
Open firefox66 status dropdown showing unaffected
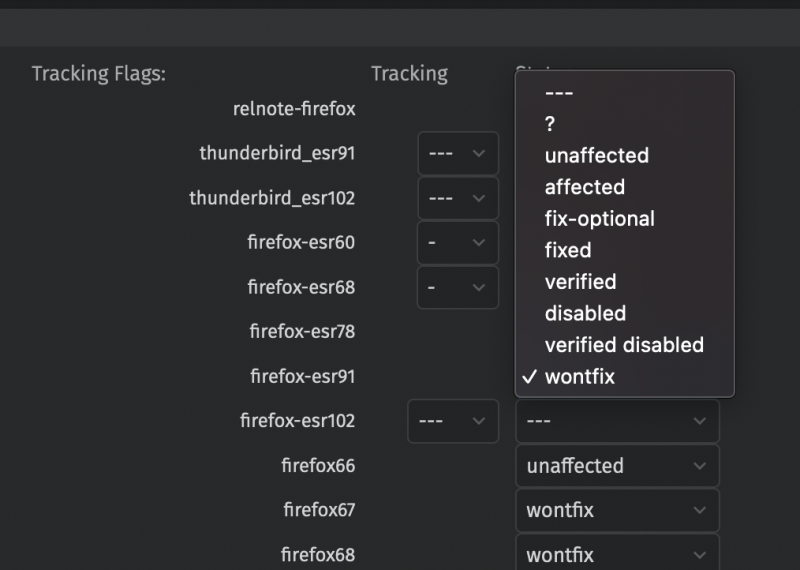tap(617, 466)
